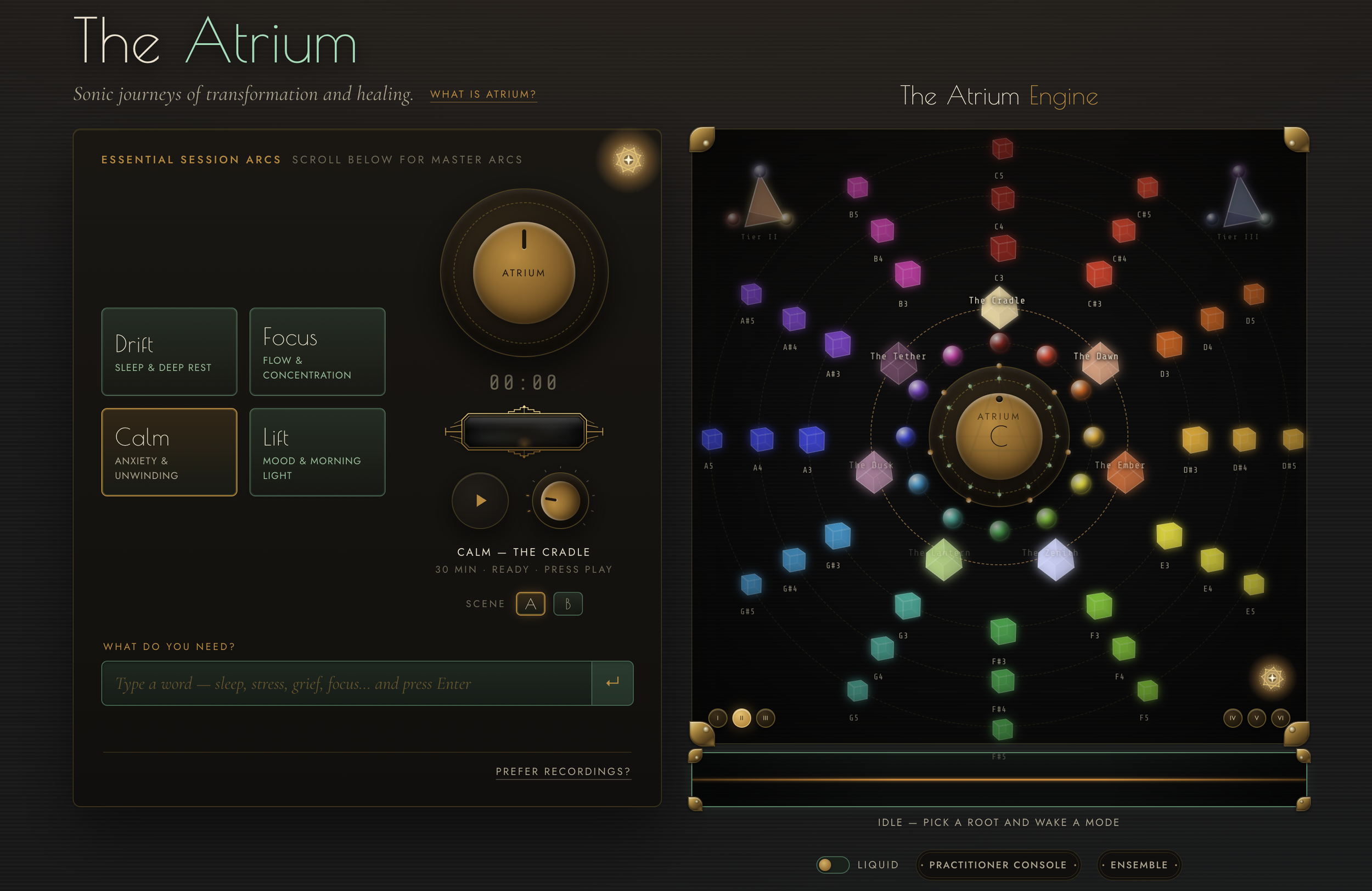1372x891 pixels.
Task: Click the glowing star emblem in session panel
Action: click(628, 160)
